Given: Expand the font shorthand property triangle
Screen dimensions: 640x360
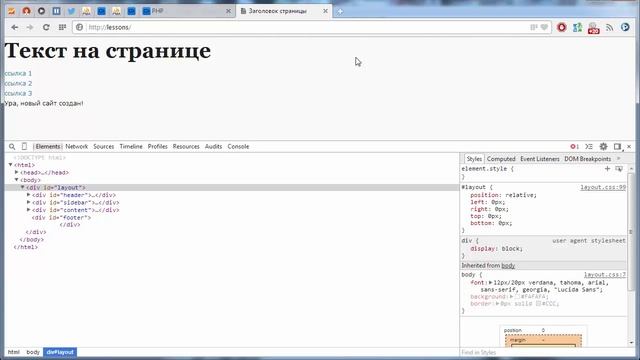Looking at the screenshot, I should [x=491, y=282].
